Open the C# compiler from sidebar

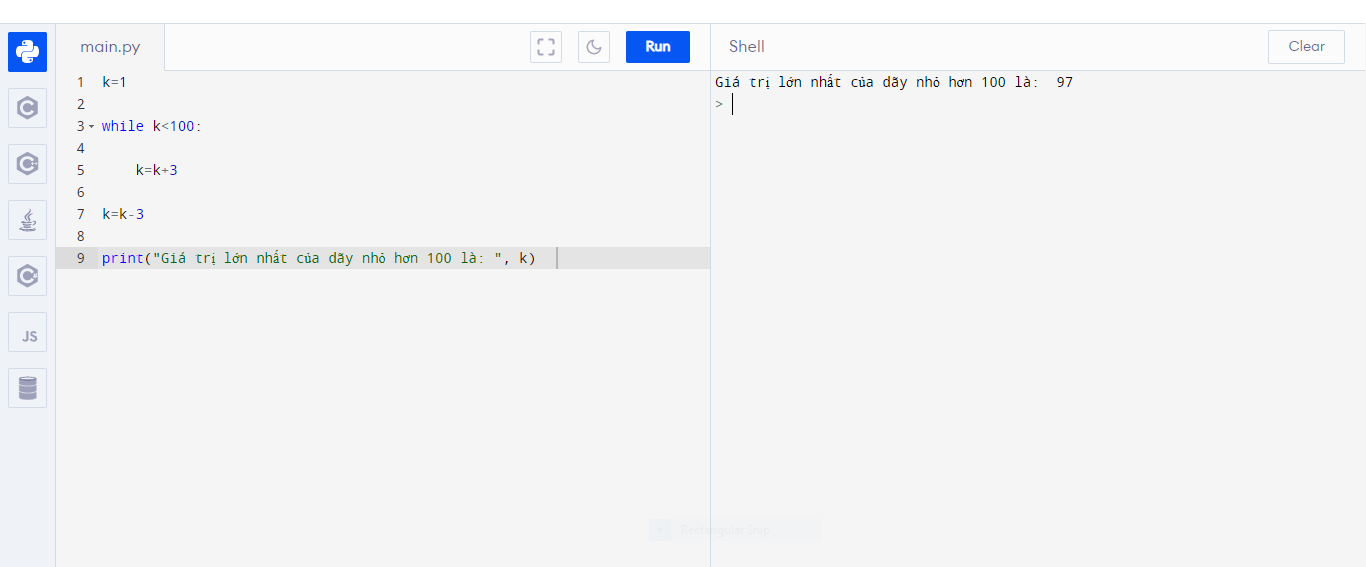coord(28,276)
